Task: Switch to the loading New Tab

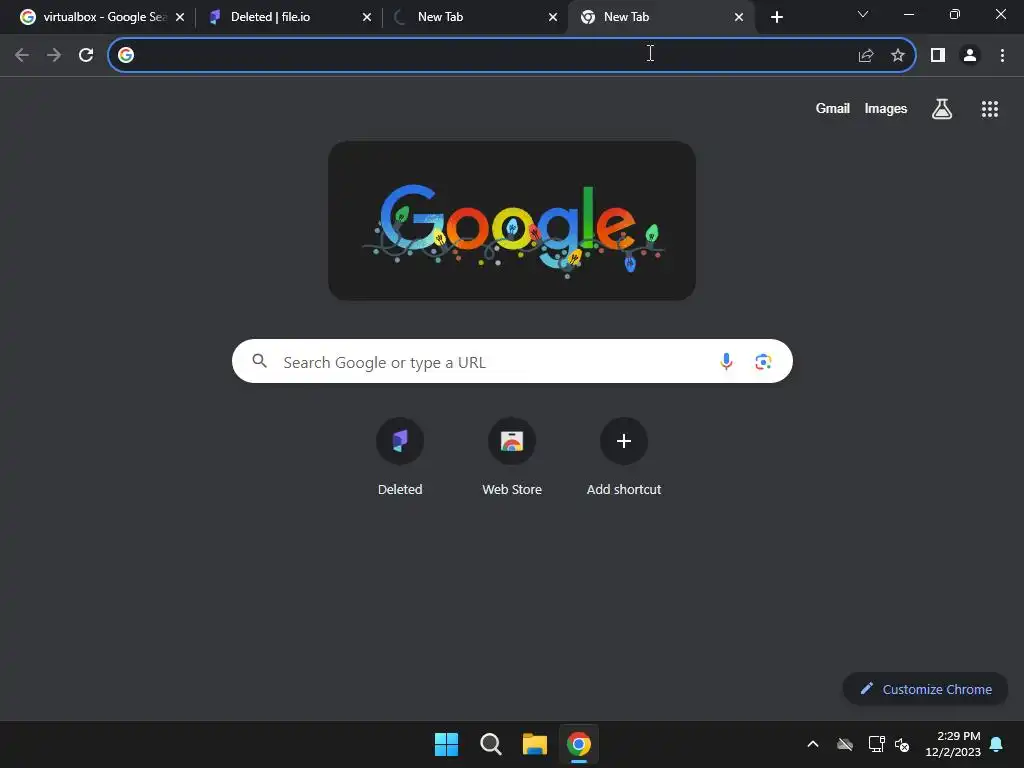Action: point(475,17)
